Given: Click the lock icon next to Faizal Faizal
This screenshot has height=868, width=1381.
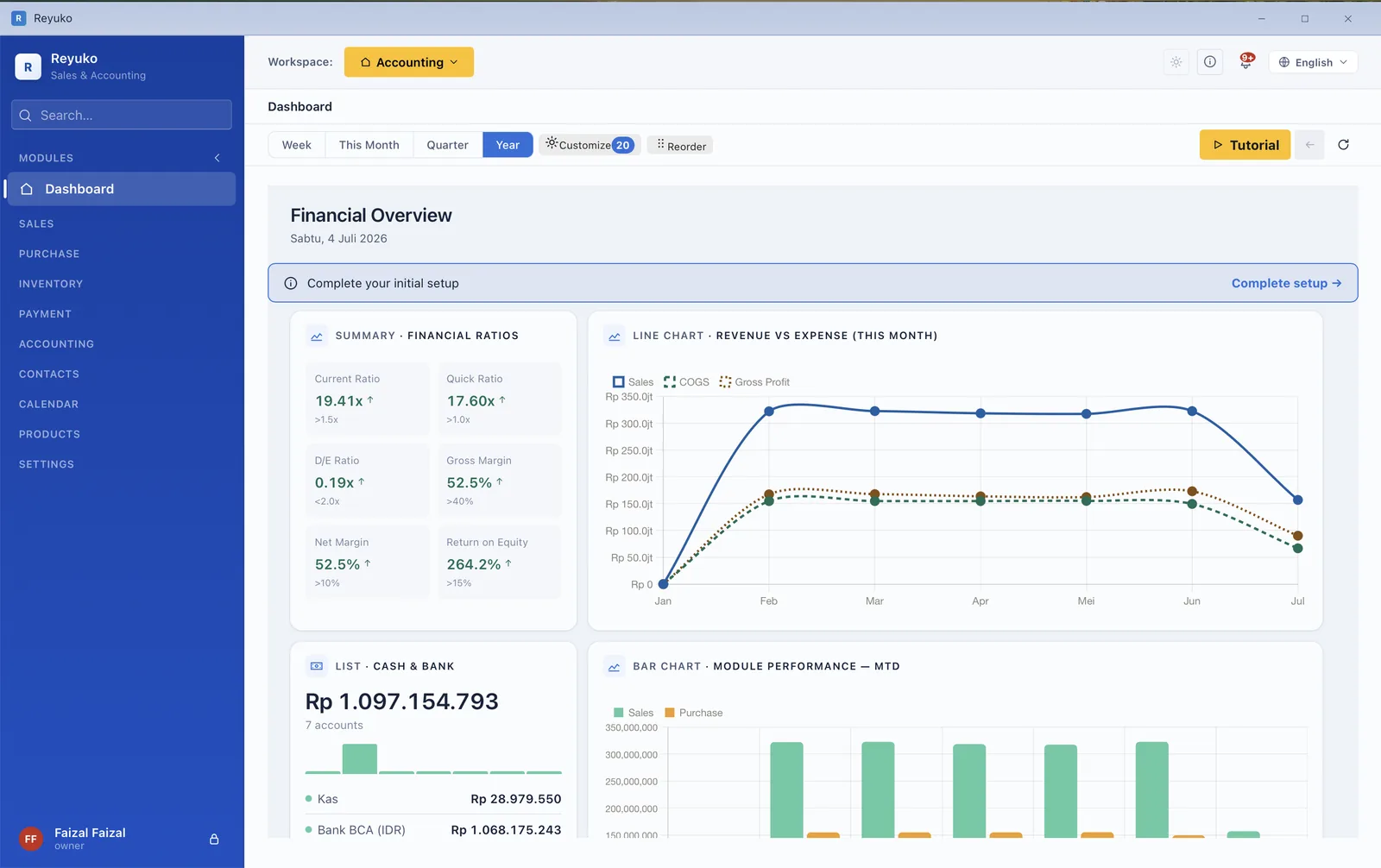Looking at the screenshot, I should [x=214, y=839].
